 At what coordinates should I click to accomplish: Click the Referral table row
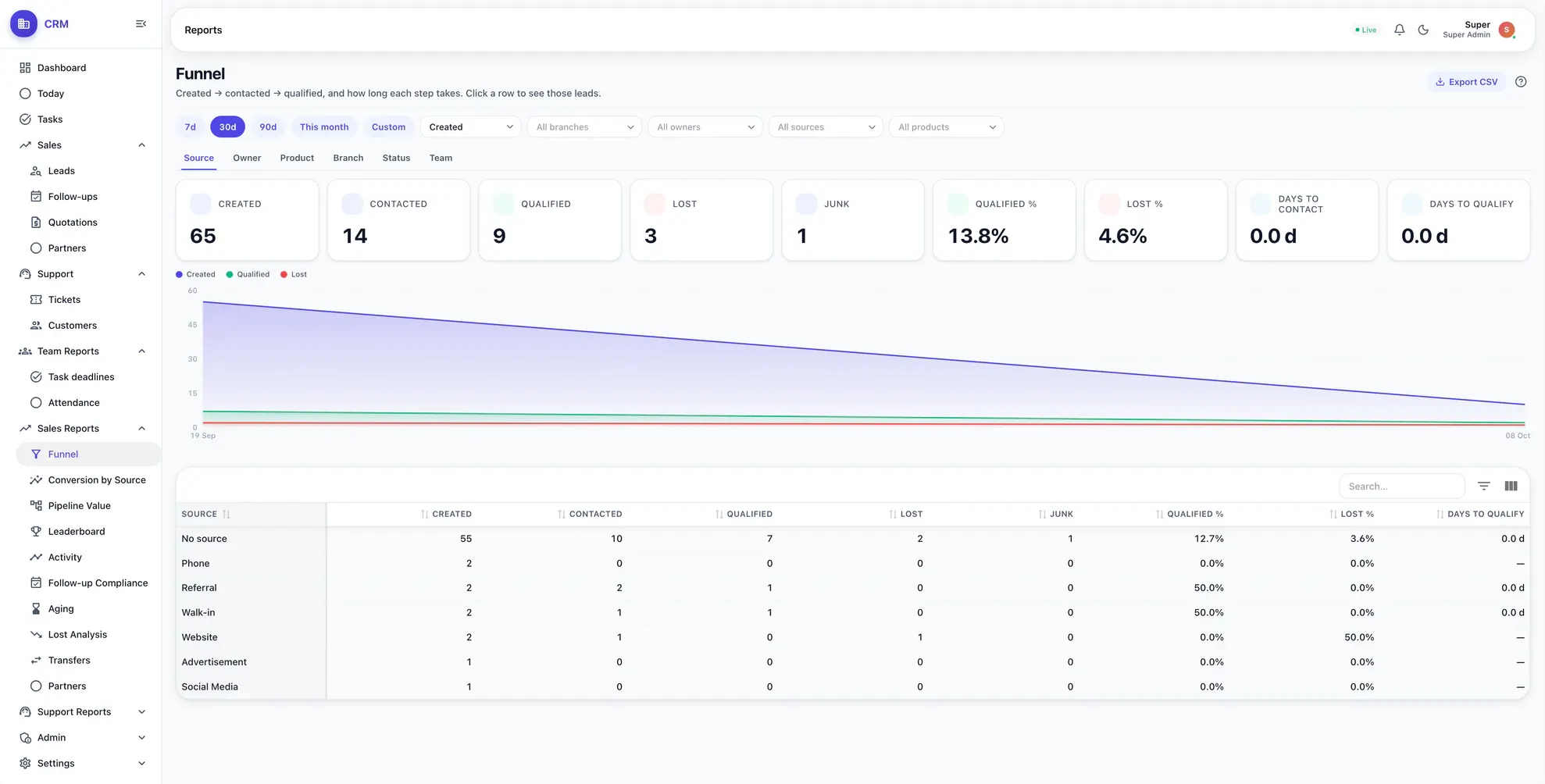click(852, 588)
